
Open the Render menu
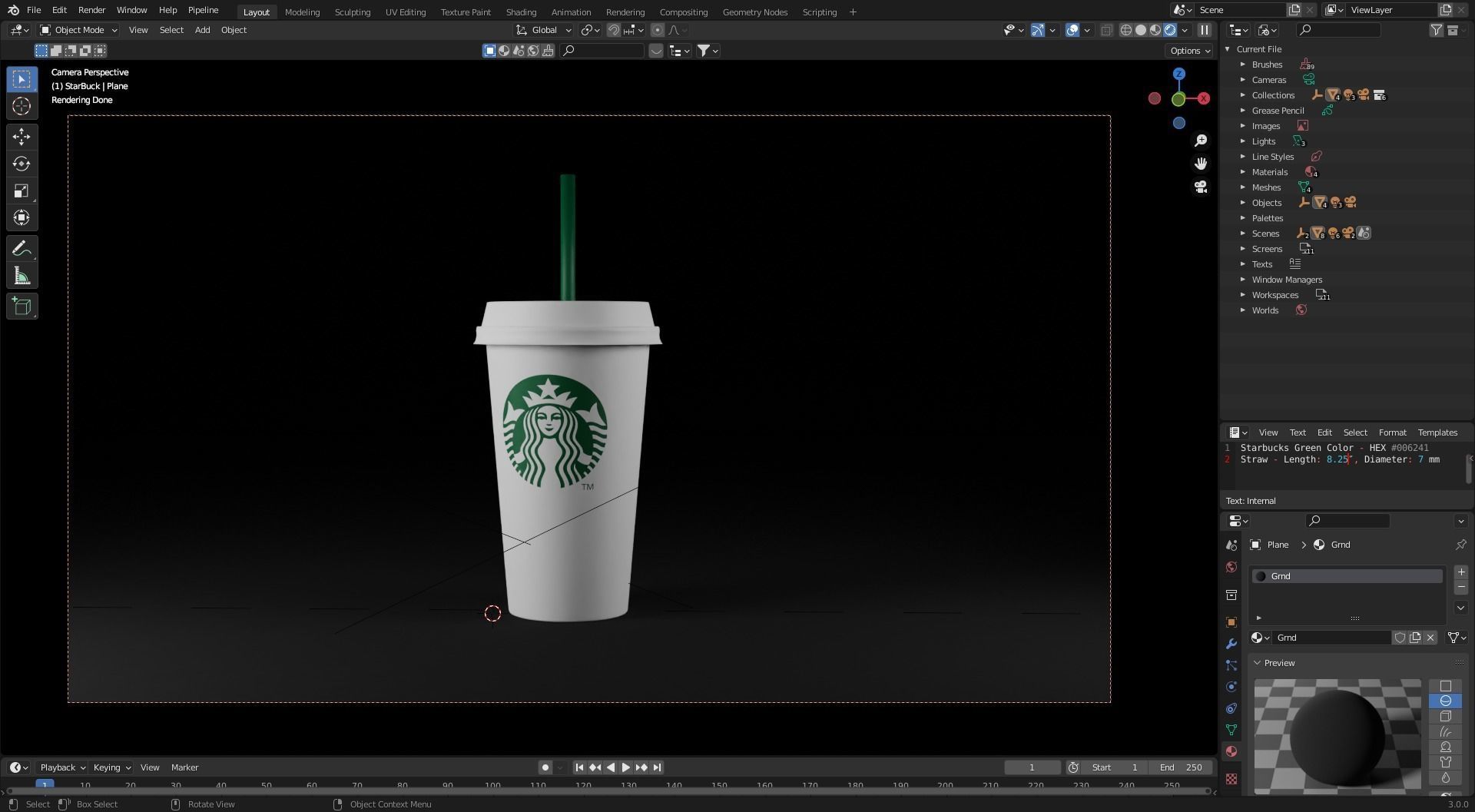91,10
